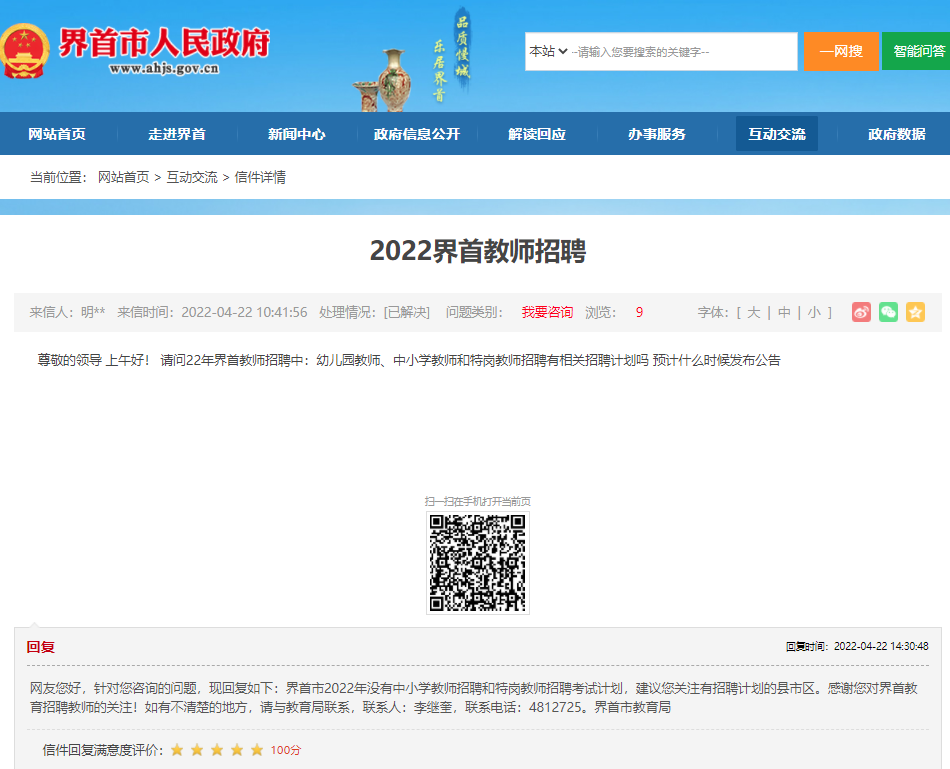This screenshot has height=769, width=950.
Task: Select small font size 小
Action: [812, 312]
